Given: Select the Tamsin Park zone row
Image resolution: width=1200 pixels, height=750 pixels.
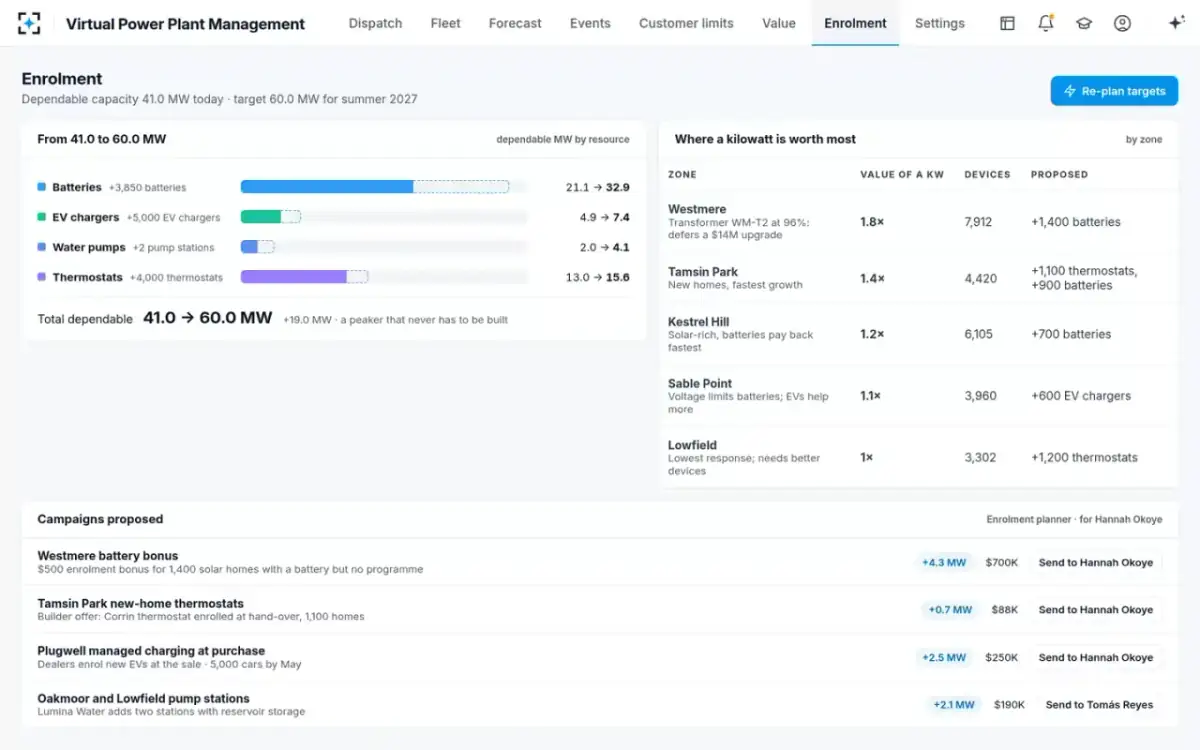Looking at the screenshot, I should coord(918,278).
